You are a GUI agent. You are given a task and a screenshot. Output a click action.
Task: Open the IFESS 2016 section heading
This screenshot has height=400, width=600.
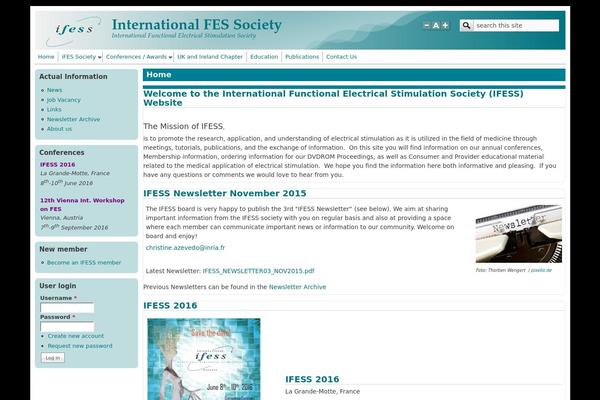tap(170, 305)
